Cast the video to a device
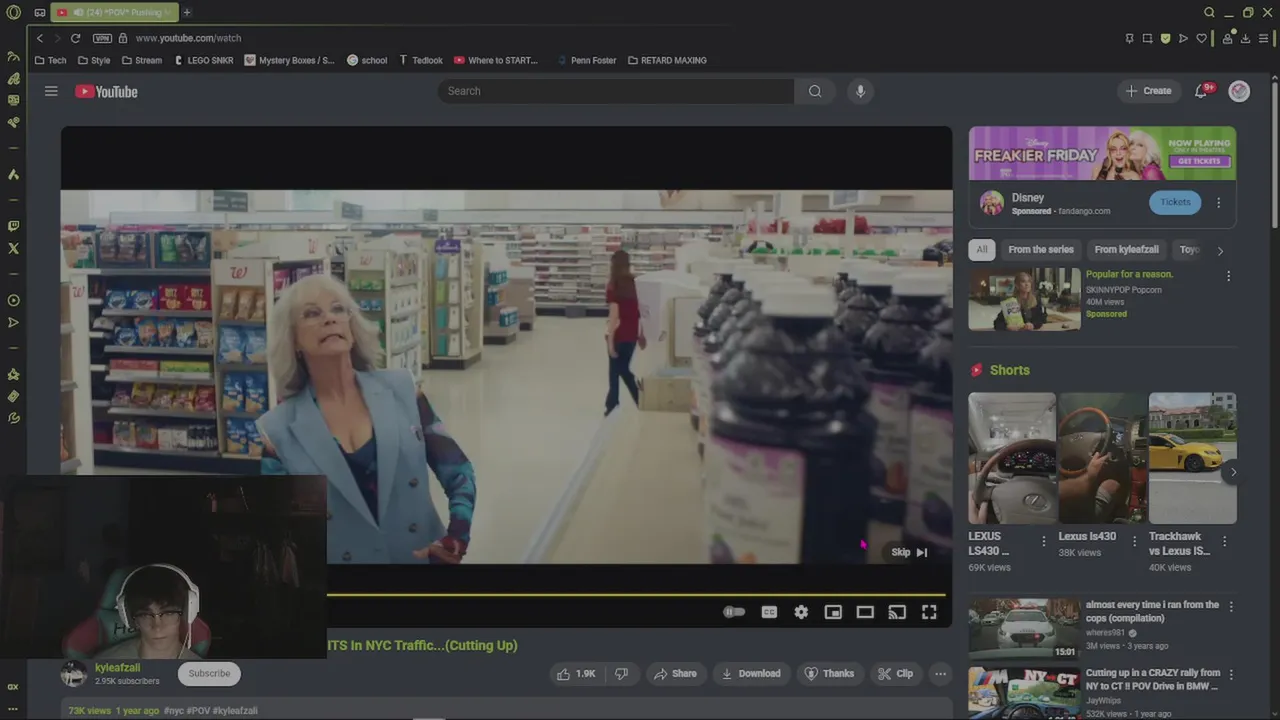This screenshot has width=1280, height=720. 897,612
